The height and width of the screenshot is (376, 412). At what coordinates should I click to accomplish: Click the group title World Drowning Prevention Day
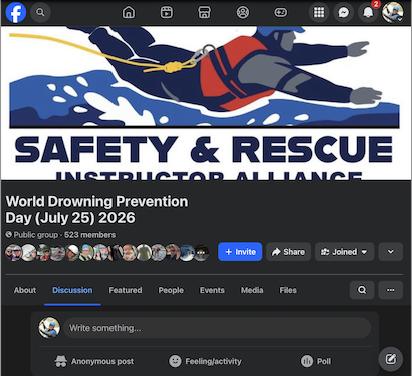(97, 210)
